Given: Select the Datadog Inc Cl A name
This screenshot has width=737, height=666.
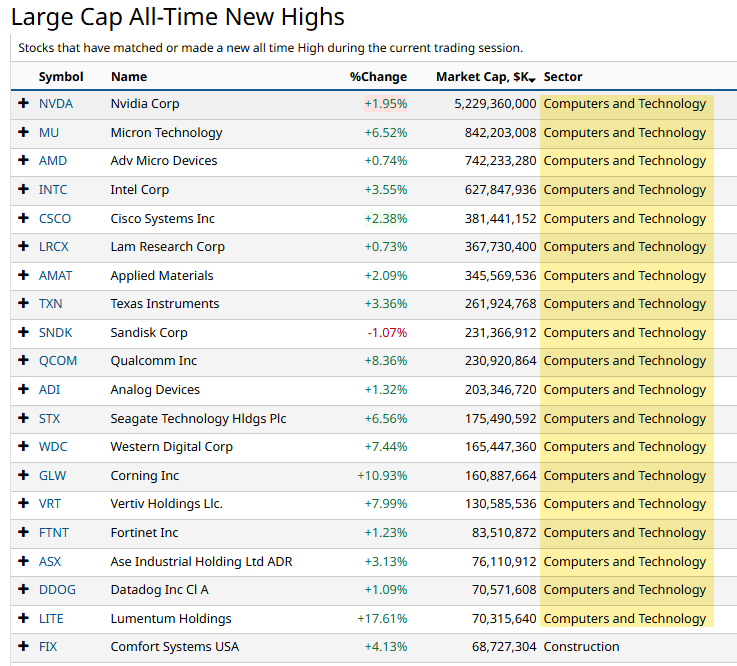Looking at the screenshot, I should click(159, 589).
